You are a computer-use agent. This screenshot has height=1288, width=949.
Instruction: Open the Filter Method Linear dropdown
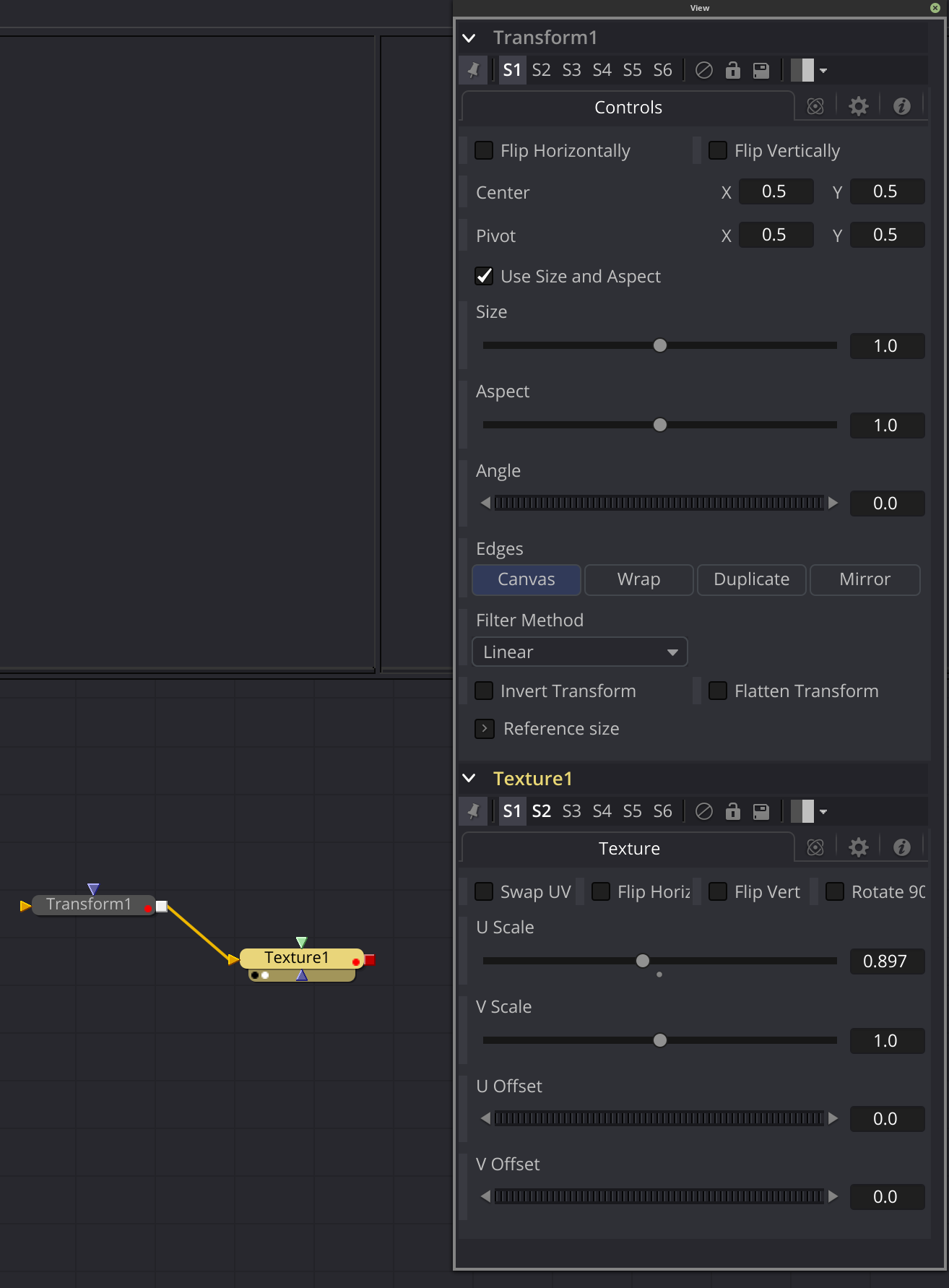click(x=580, y=652)
